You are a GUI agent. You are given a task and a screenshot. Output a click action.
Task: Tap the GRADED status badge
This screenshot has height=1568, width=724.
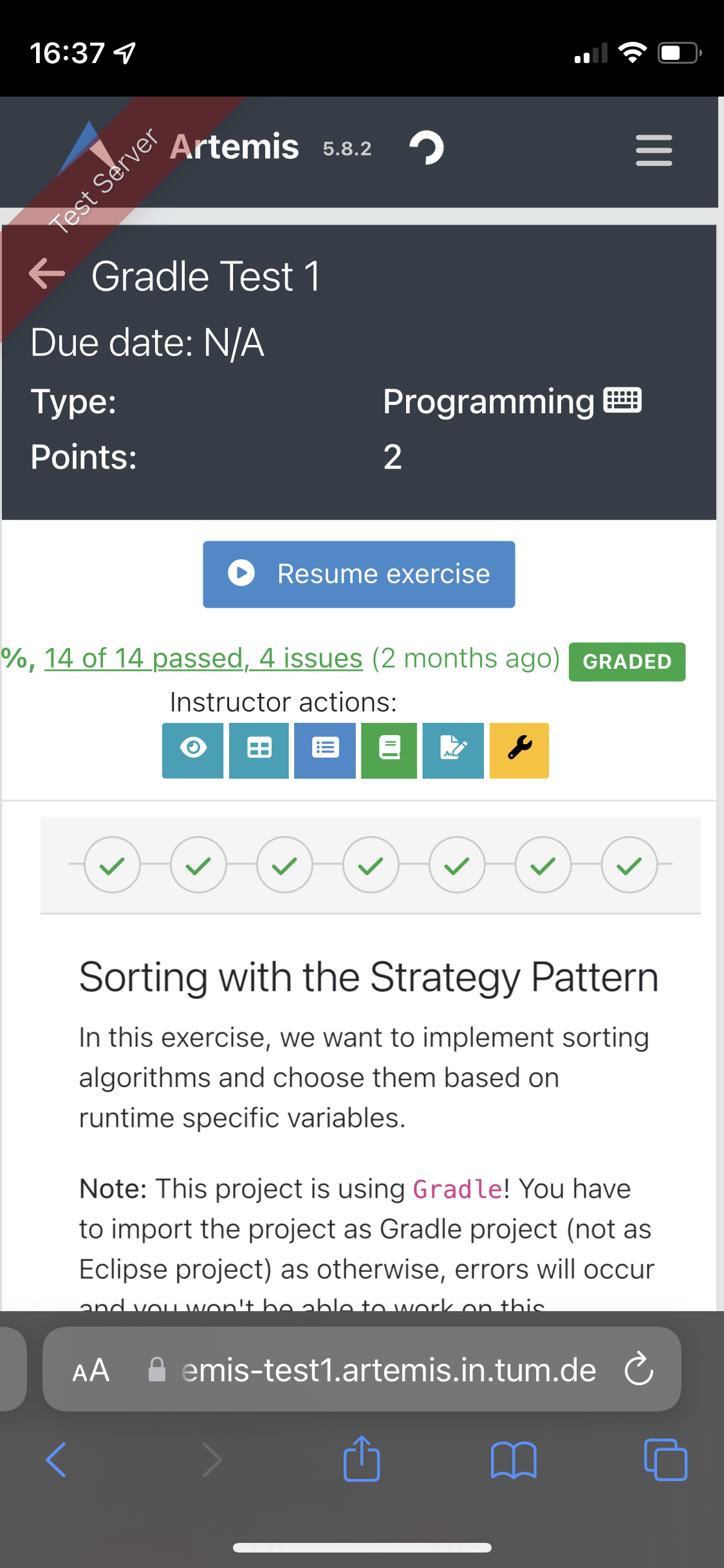coord(626,660)
